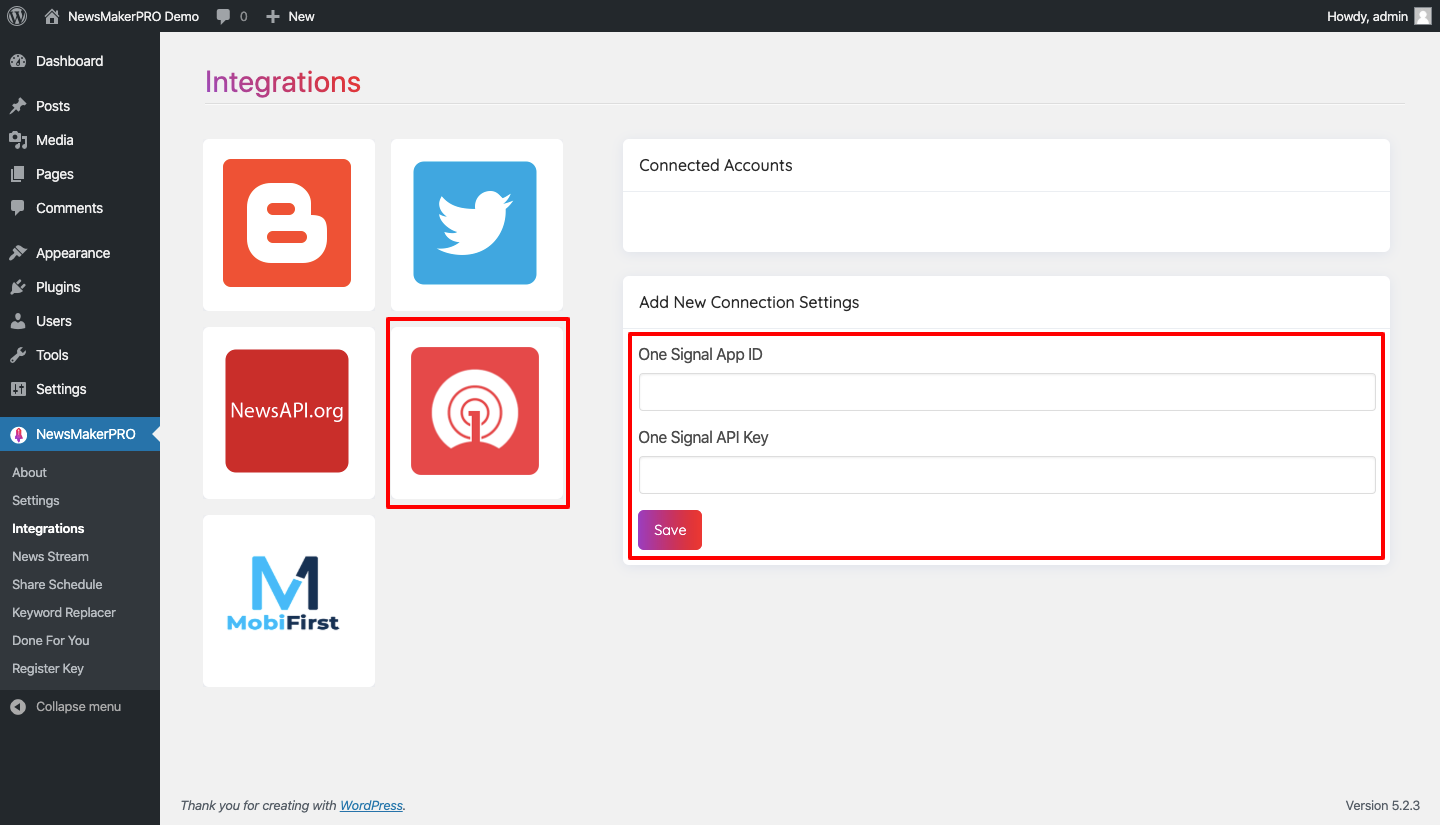
Task: Follow the WordPress footer link
Action: 371,805
